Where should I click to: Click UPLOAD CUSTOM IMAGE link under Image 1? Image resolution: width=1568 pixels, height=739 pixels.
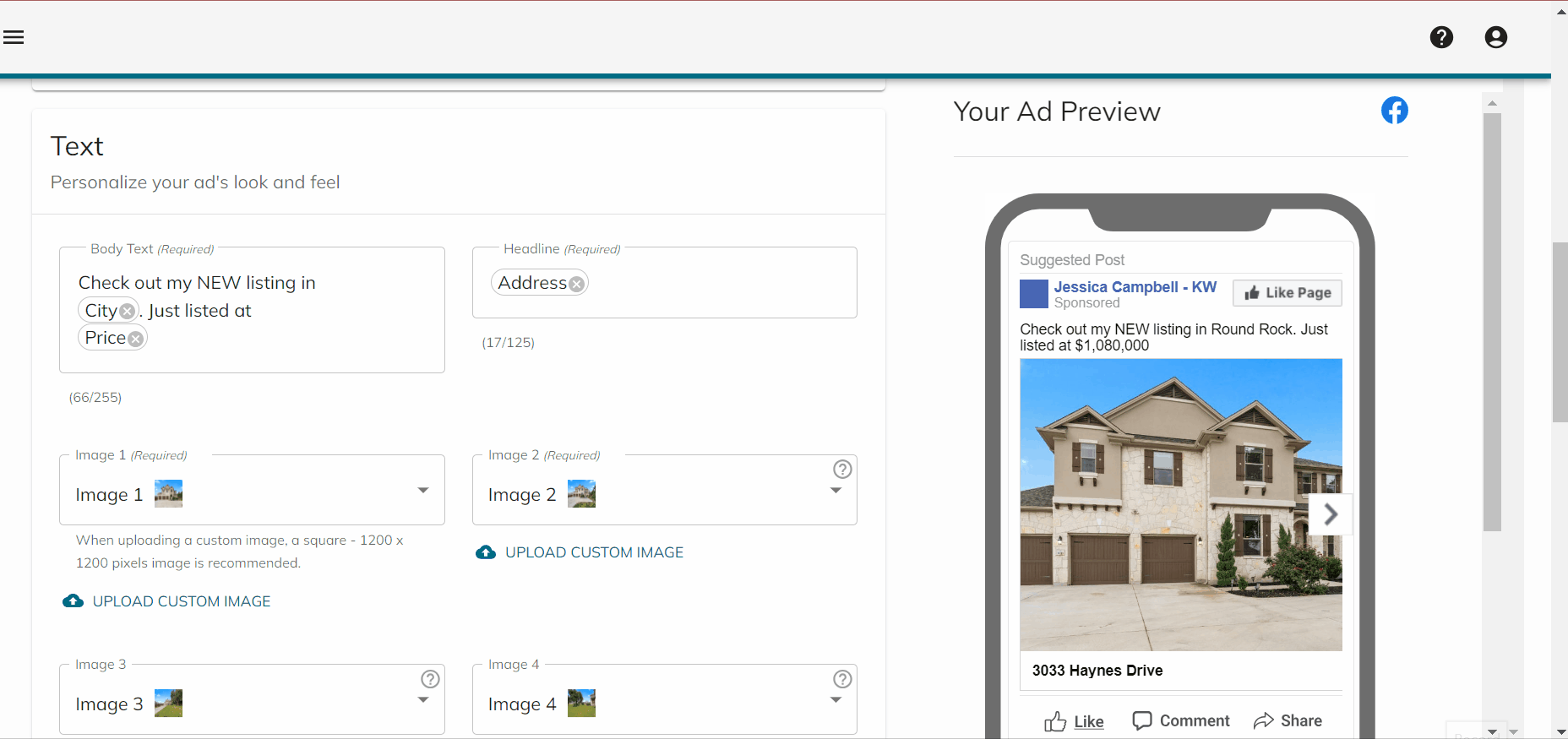click(x=182, y=601)
